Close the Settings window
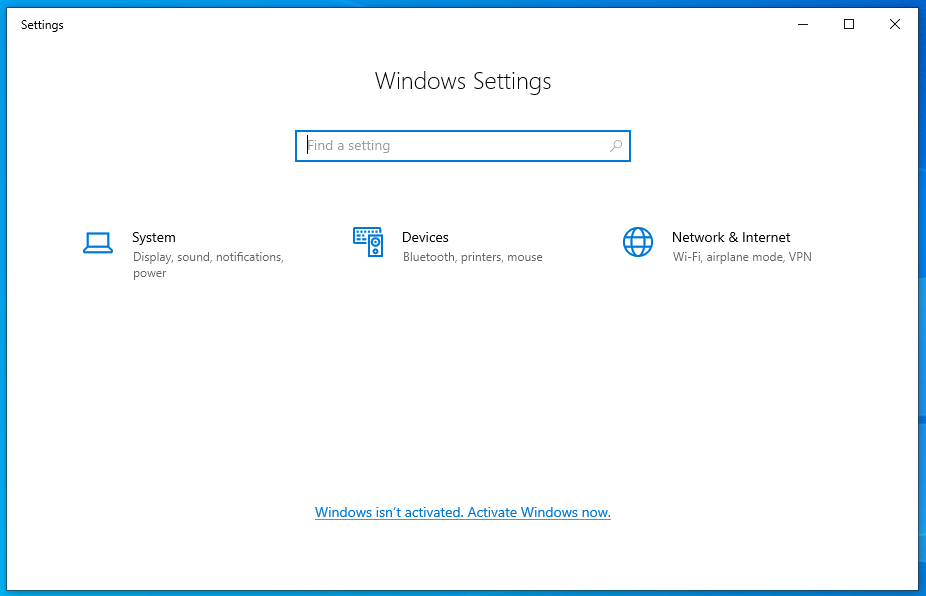Image resolution: width=926 pixels, height=596 pixels. [x=895, y=24]
